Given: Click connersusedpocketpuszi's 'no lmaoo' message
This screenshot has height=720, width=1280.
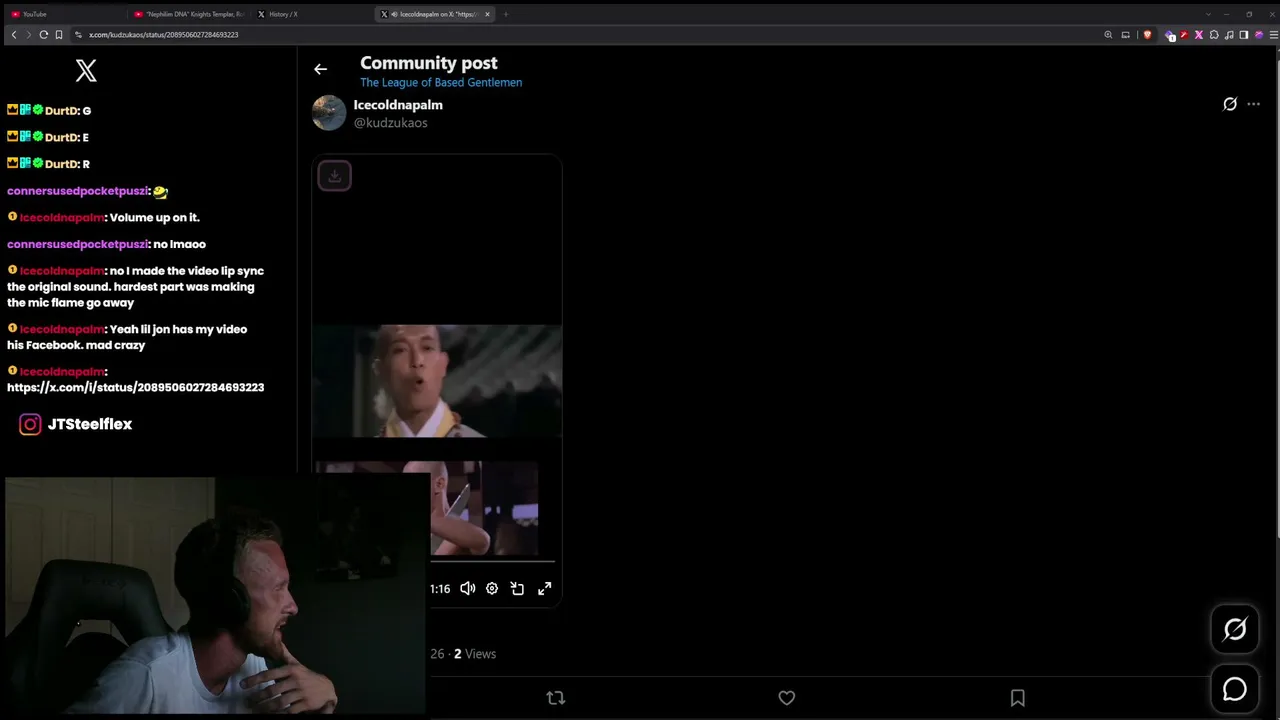Looking at the screenshot, I should [x=180, y=244].
